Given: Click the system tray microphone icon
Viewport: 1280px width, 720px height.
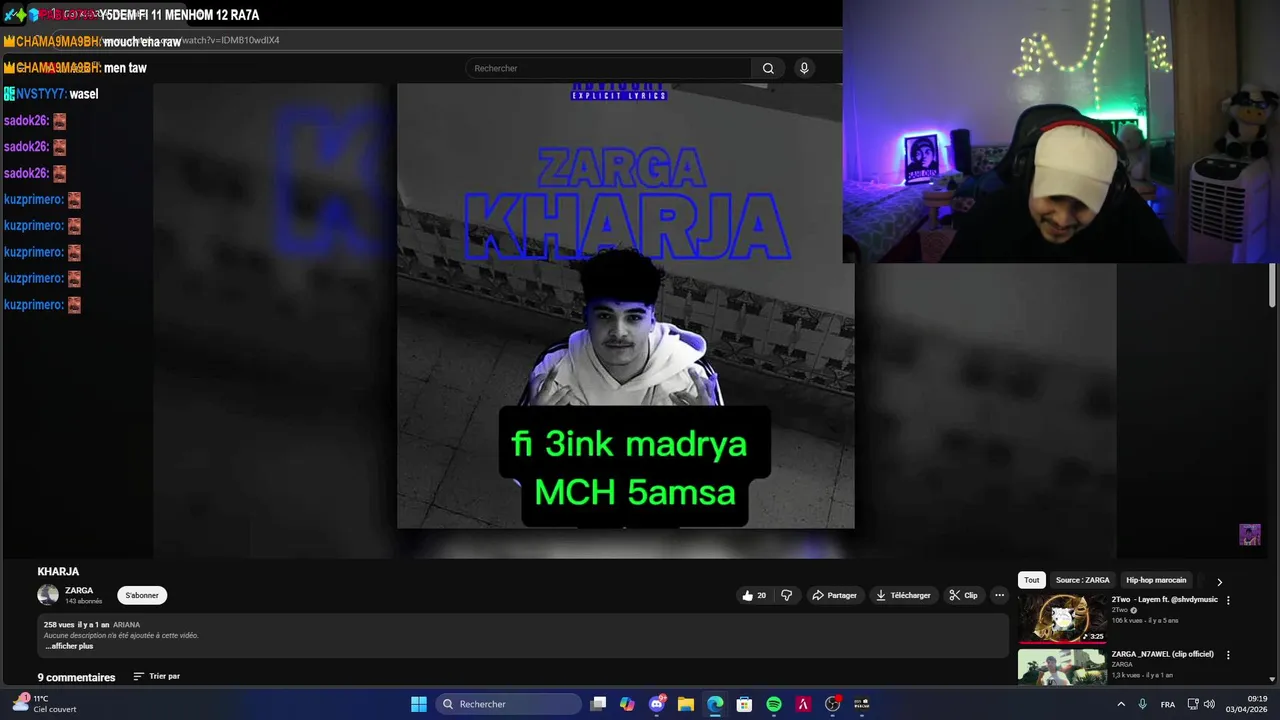Looking at the screenshot, I should (x=1142, y=704).
